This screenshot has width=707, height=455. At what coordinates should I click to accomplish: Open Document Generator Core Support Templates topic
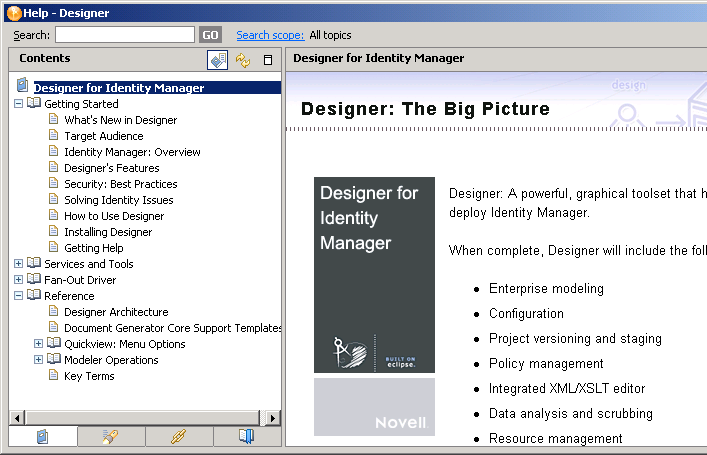click(173, 328)
